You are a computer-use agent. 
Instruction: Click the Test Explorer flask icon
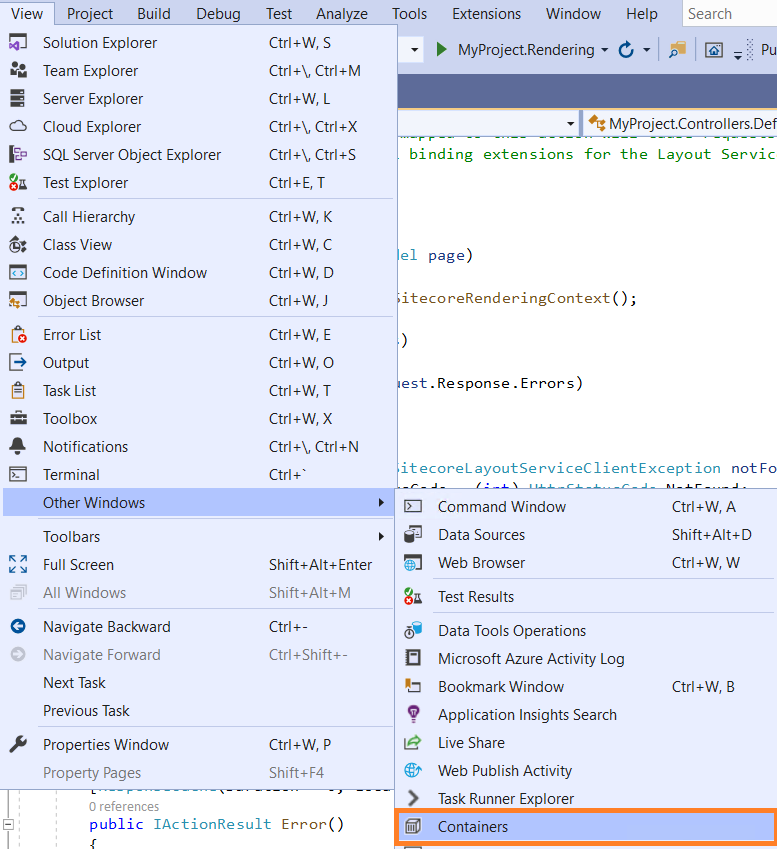18,183
